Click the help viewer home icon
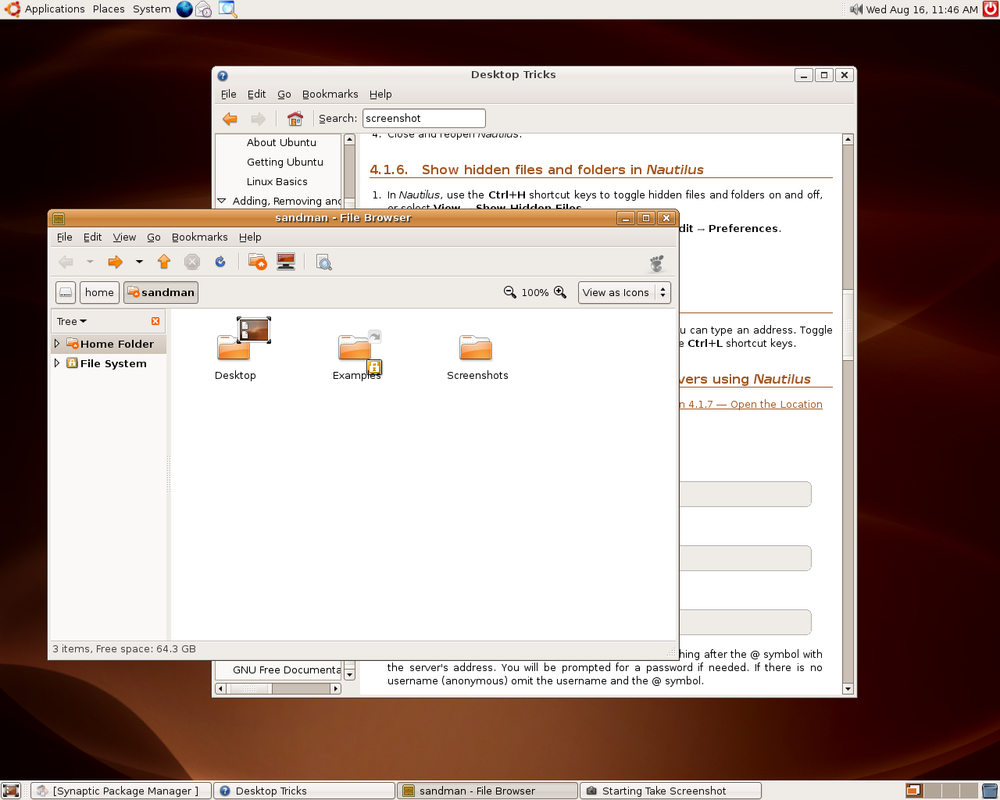Image resolution: width=1000 pixels, height=800 pixels. click(x=295, y=118)
